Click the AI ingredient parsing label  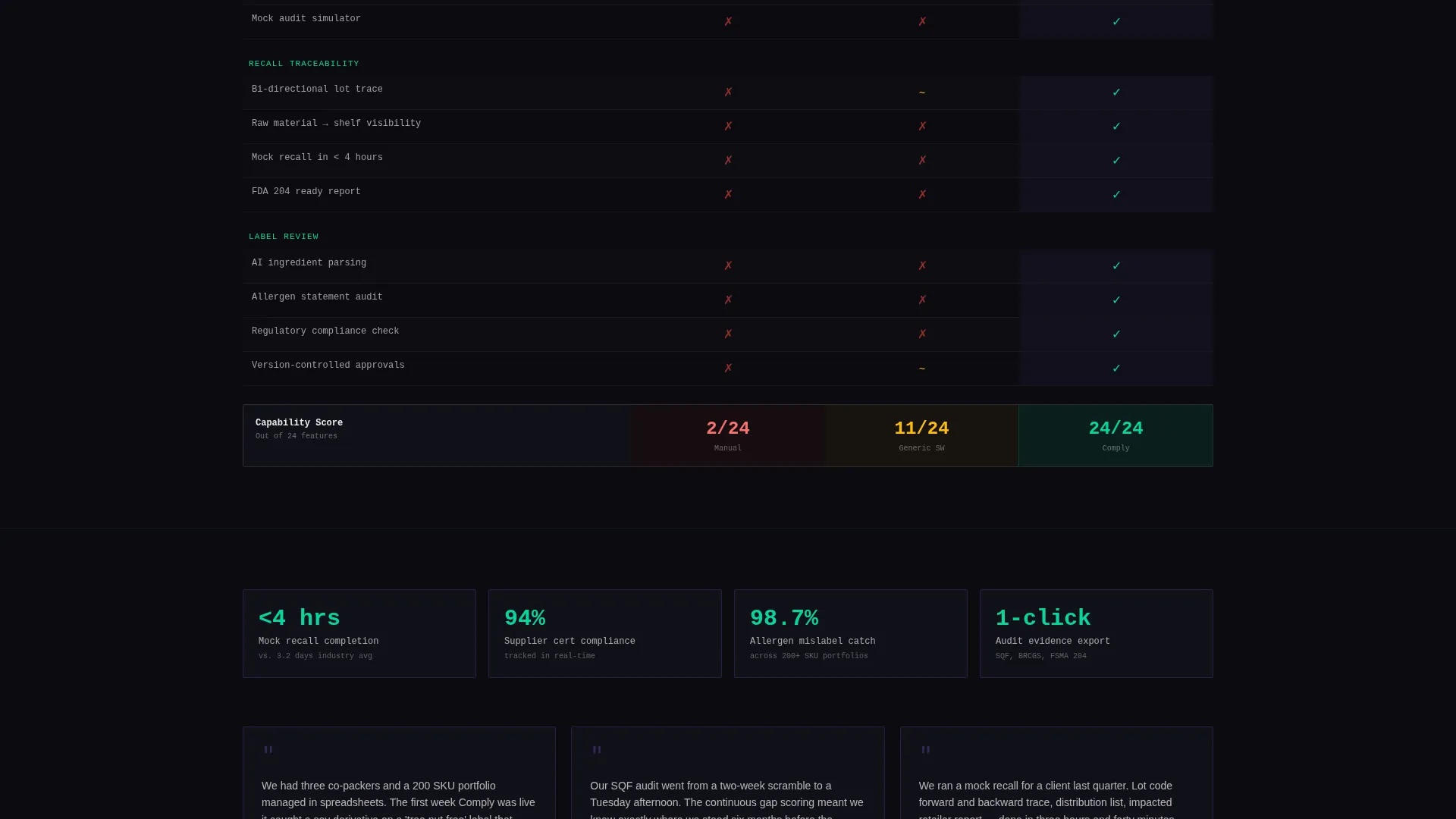[x=309, y=263]
